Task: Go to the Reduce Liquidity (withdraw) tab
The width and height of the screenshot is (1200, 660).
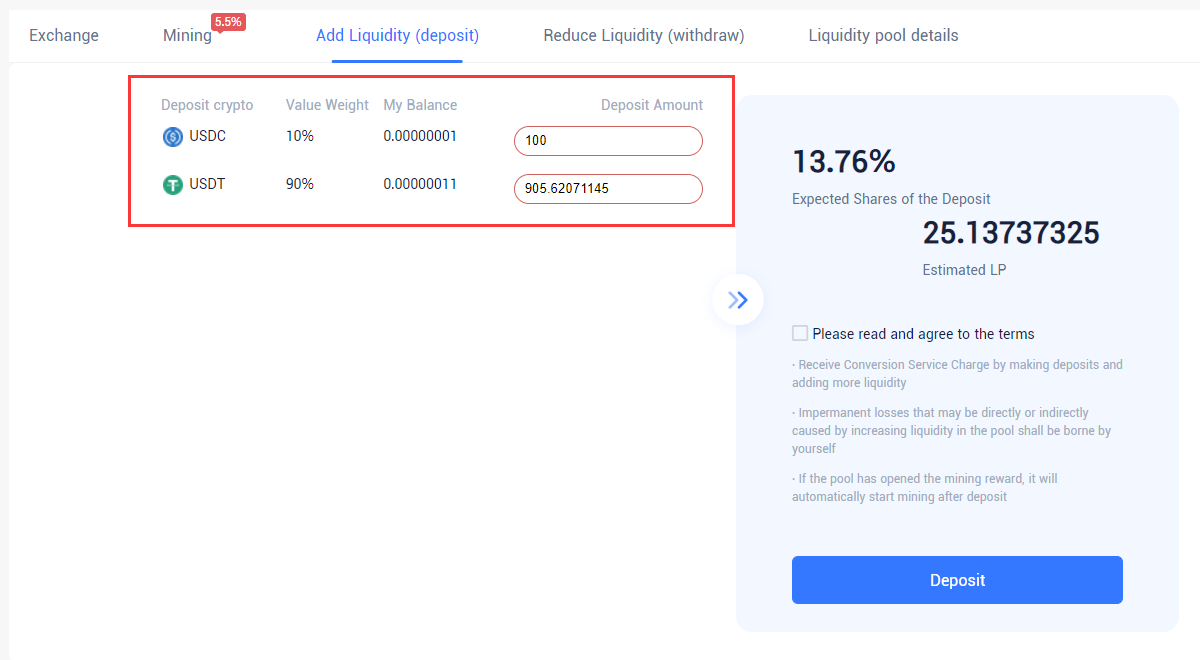Action: pos(644,35)
